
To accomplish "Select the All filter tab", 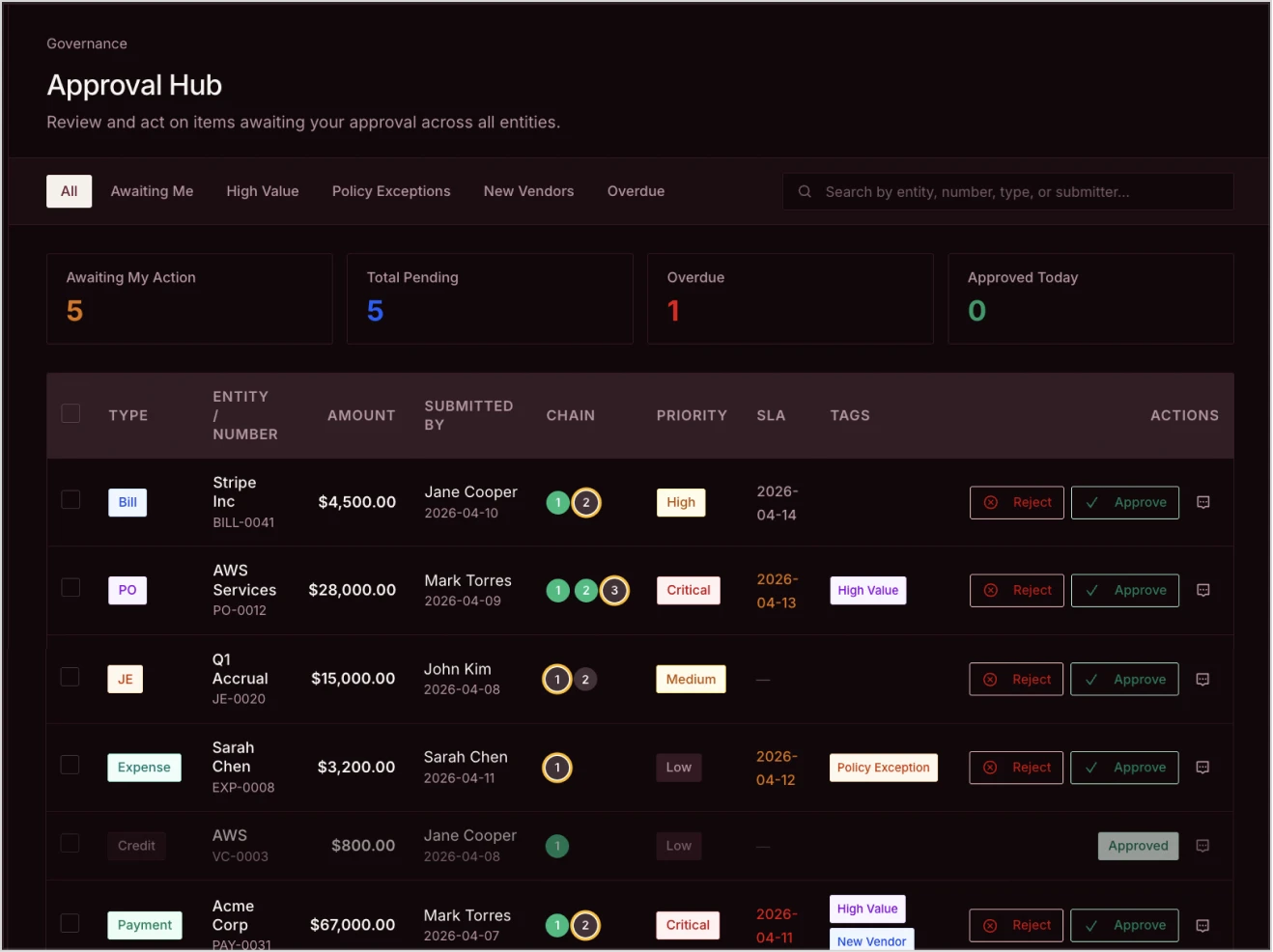I will [x=70, y=191].
